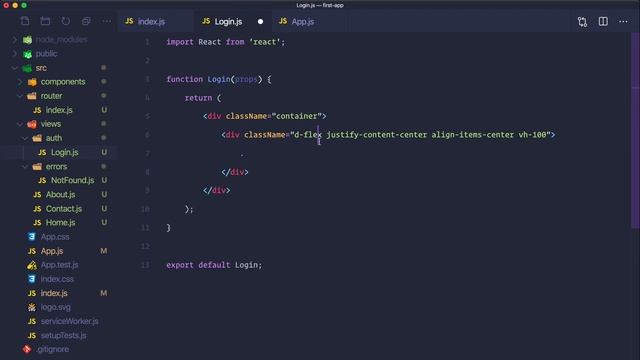Click the New Folder icon in explorer toolbar
The image size is (640, 360).
pos(45,21)
